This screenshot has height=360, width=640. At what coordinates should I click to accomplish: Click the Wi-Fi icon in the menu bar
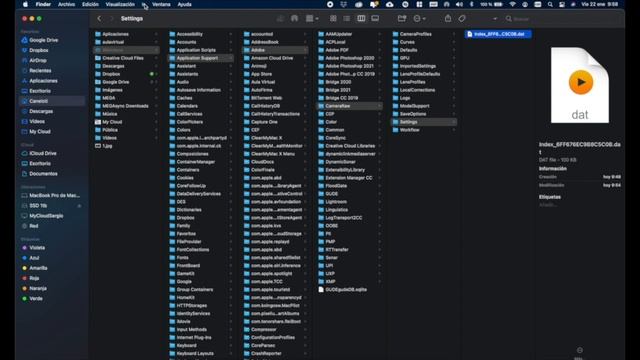513,4
